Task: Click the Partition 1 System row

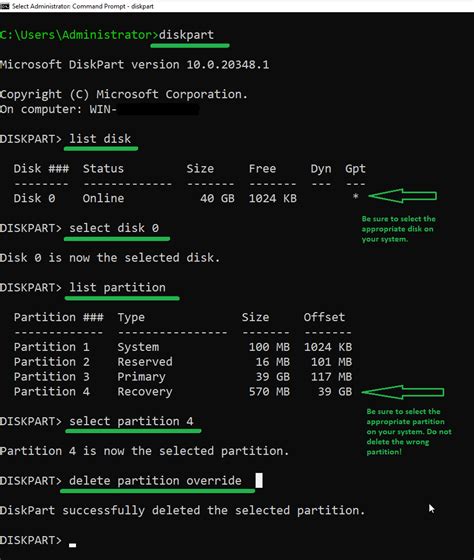Action: click(183, 347)
